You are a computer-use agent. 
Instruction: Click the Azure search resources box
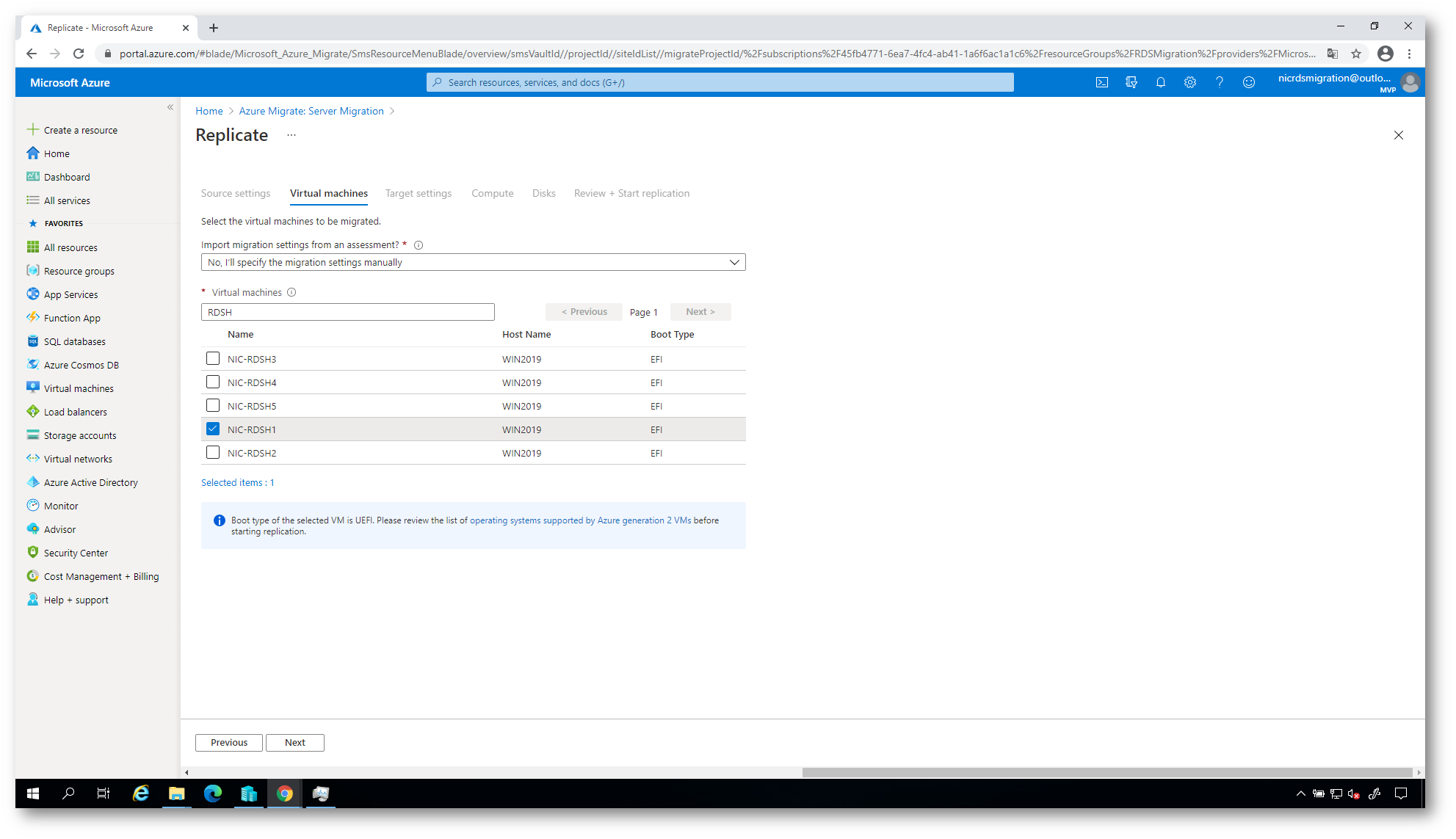click(x=720, y=82)
